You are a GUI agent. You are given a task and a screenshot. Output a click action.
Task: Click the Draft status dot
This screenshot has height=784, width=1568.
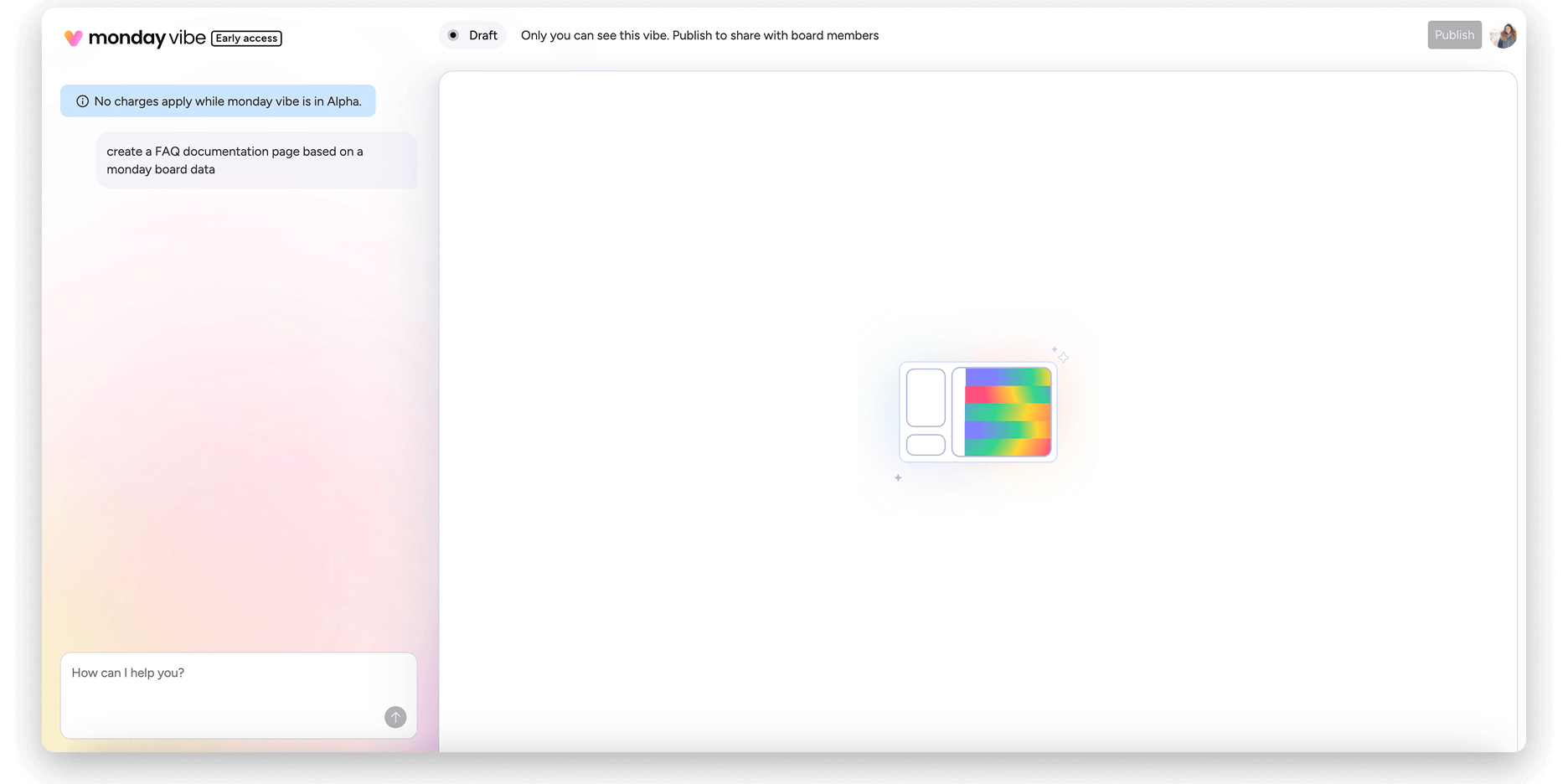453,35
